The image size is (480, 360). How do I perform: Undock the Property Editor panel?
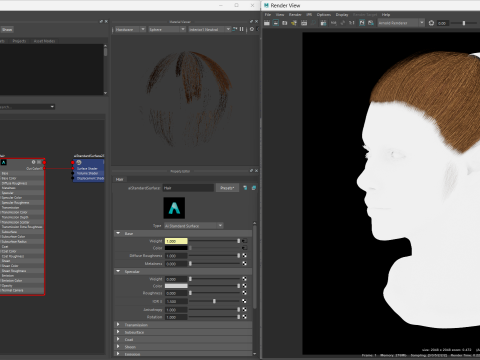pos(251,171)
